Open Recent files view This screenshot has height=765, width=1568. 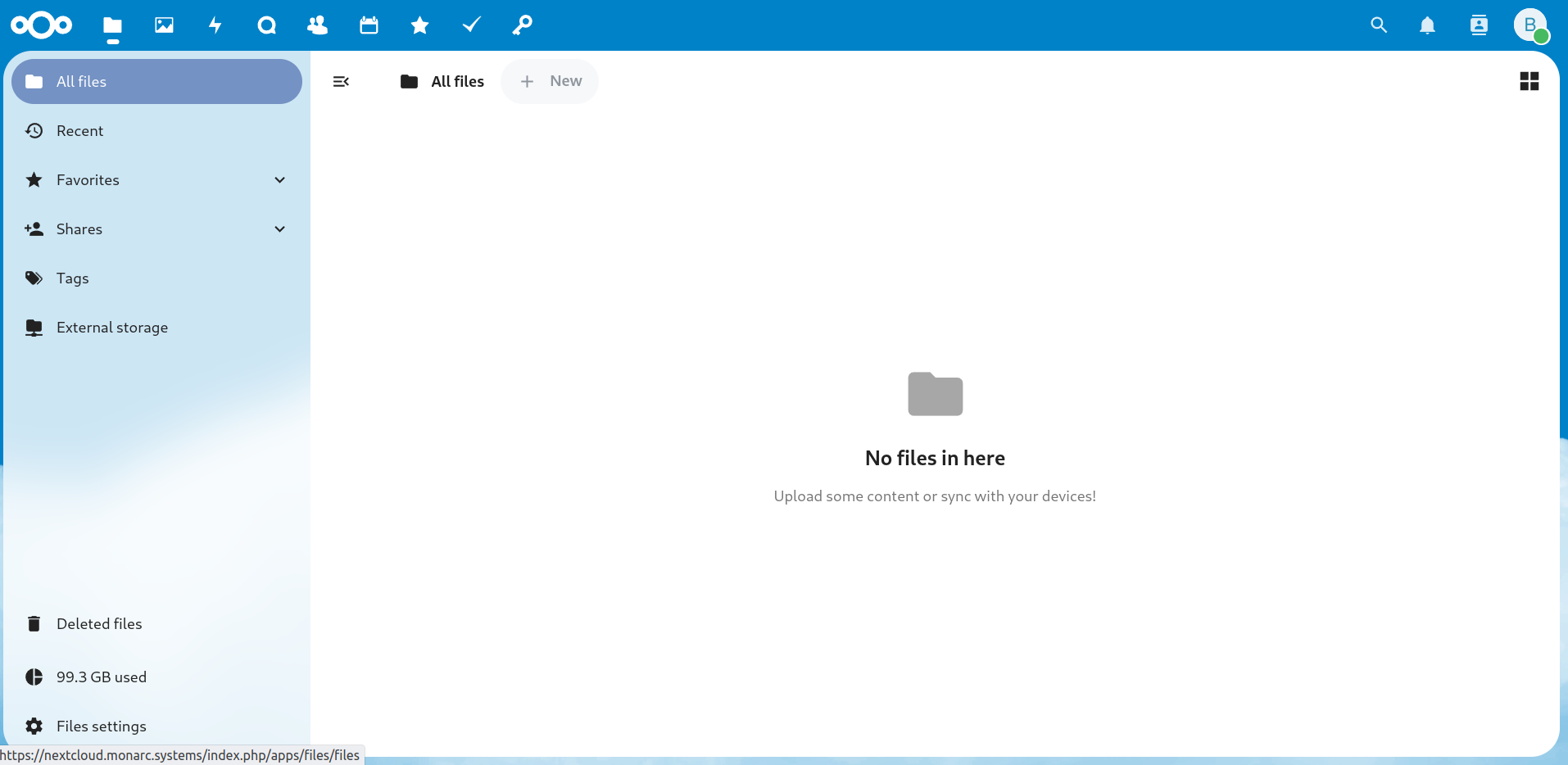(157, 131)
